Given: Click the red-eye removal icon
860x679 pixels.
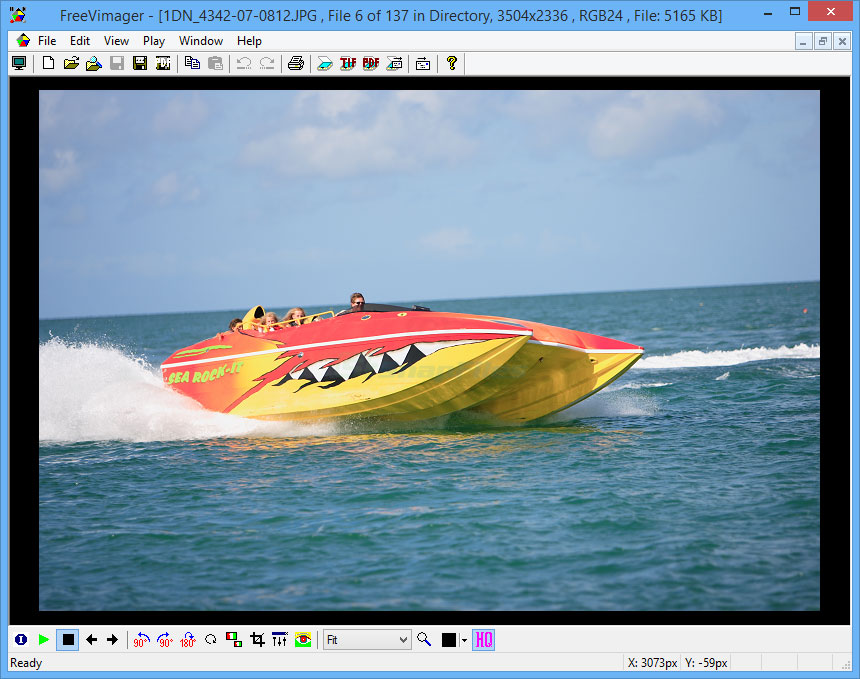Looking at the screenshot, I should (x=303, y=640).
